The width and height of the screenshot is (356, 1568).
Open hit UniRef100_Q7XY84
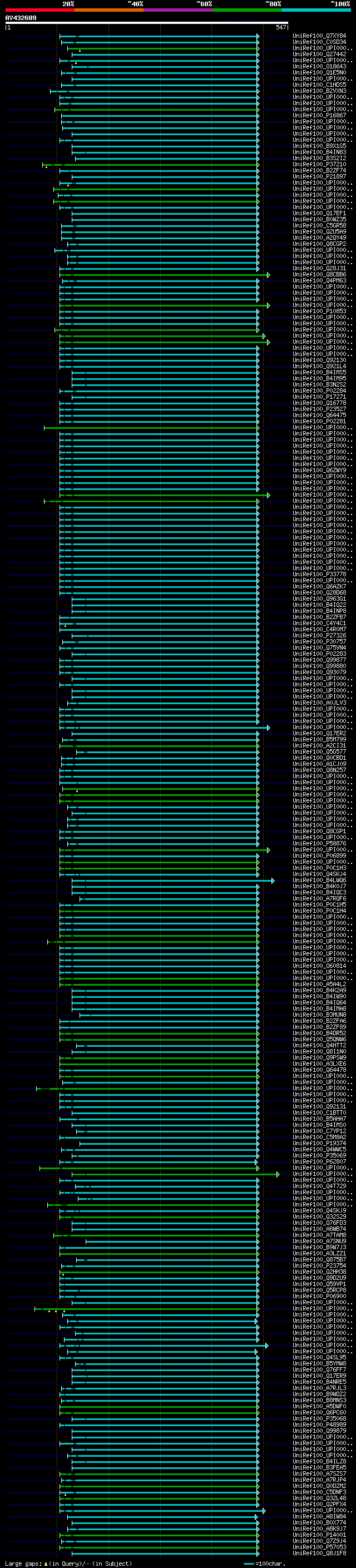pos(319,36)
